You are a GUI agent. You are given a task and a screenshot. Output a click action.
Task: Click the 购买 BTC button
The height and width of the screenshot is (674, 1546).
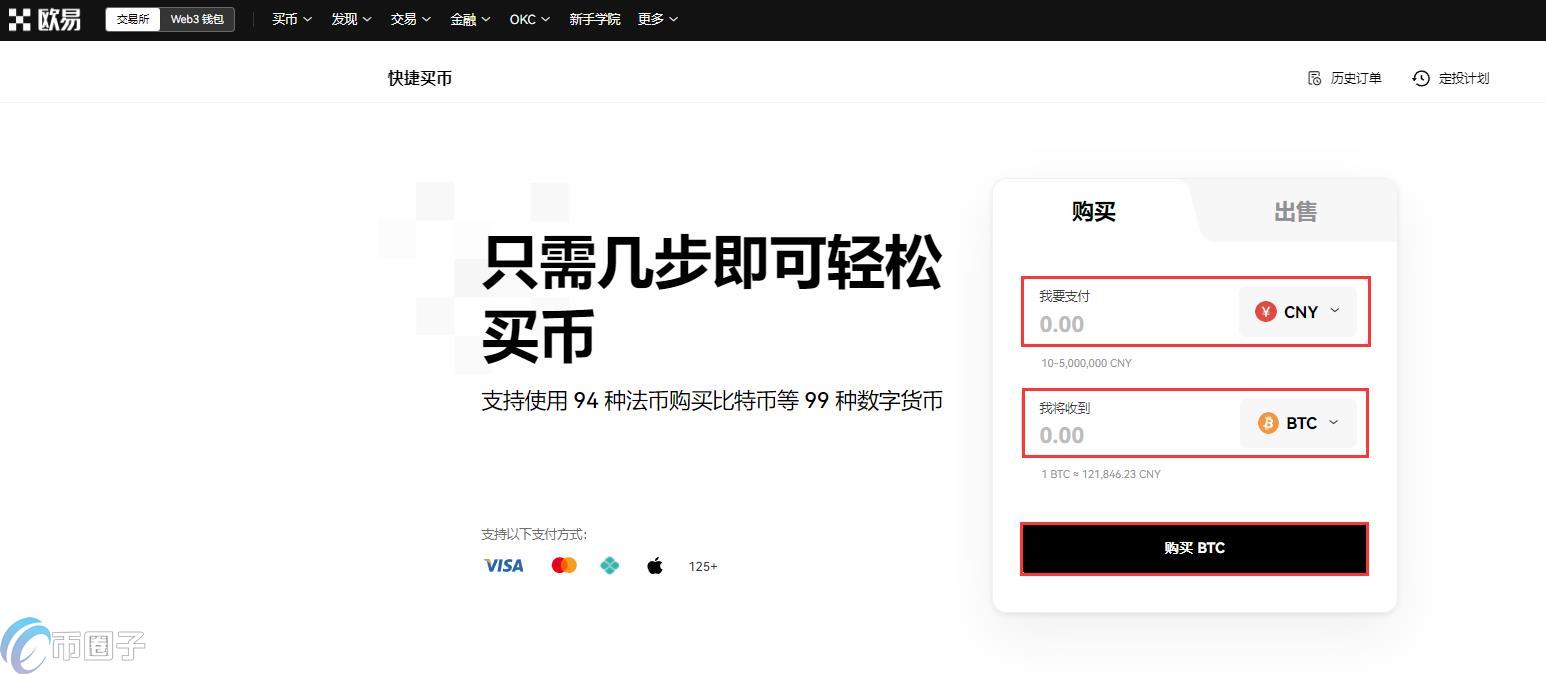pyautogui.click(x=1194, y=548)
